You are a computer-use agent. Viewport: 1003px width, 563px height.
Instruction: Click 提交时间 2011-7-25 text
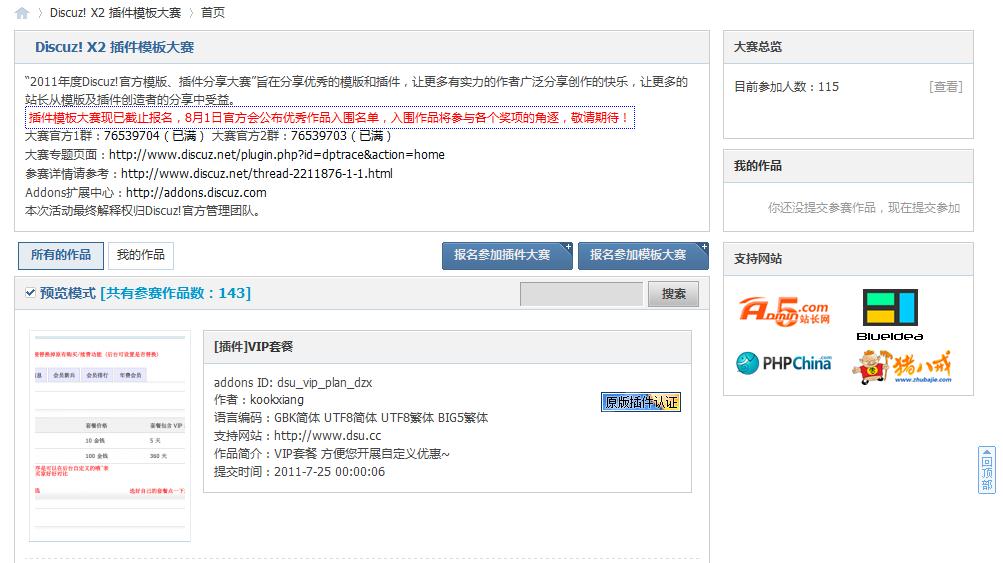tap(299, 472)
